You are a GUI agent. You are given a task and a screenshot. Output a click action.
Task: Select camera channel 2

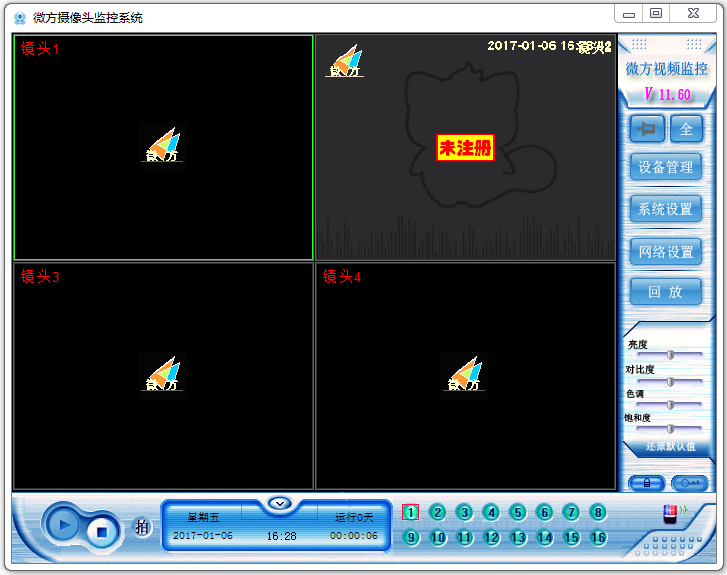pyautogui.click(x=437, y=512)
